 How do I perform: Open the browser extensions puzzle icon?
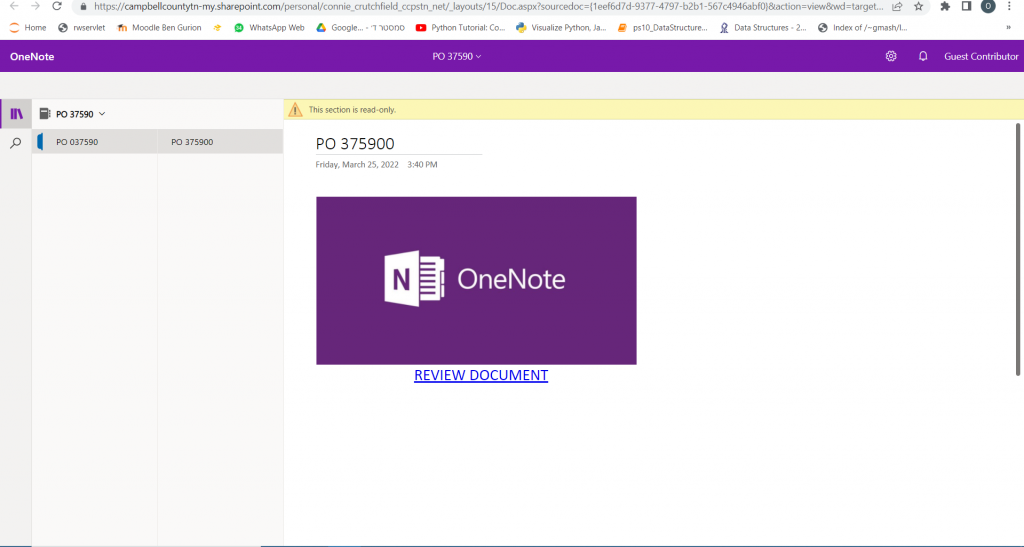[x=945, y=7]
